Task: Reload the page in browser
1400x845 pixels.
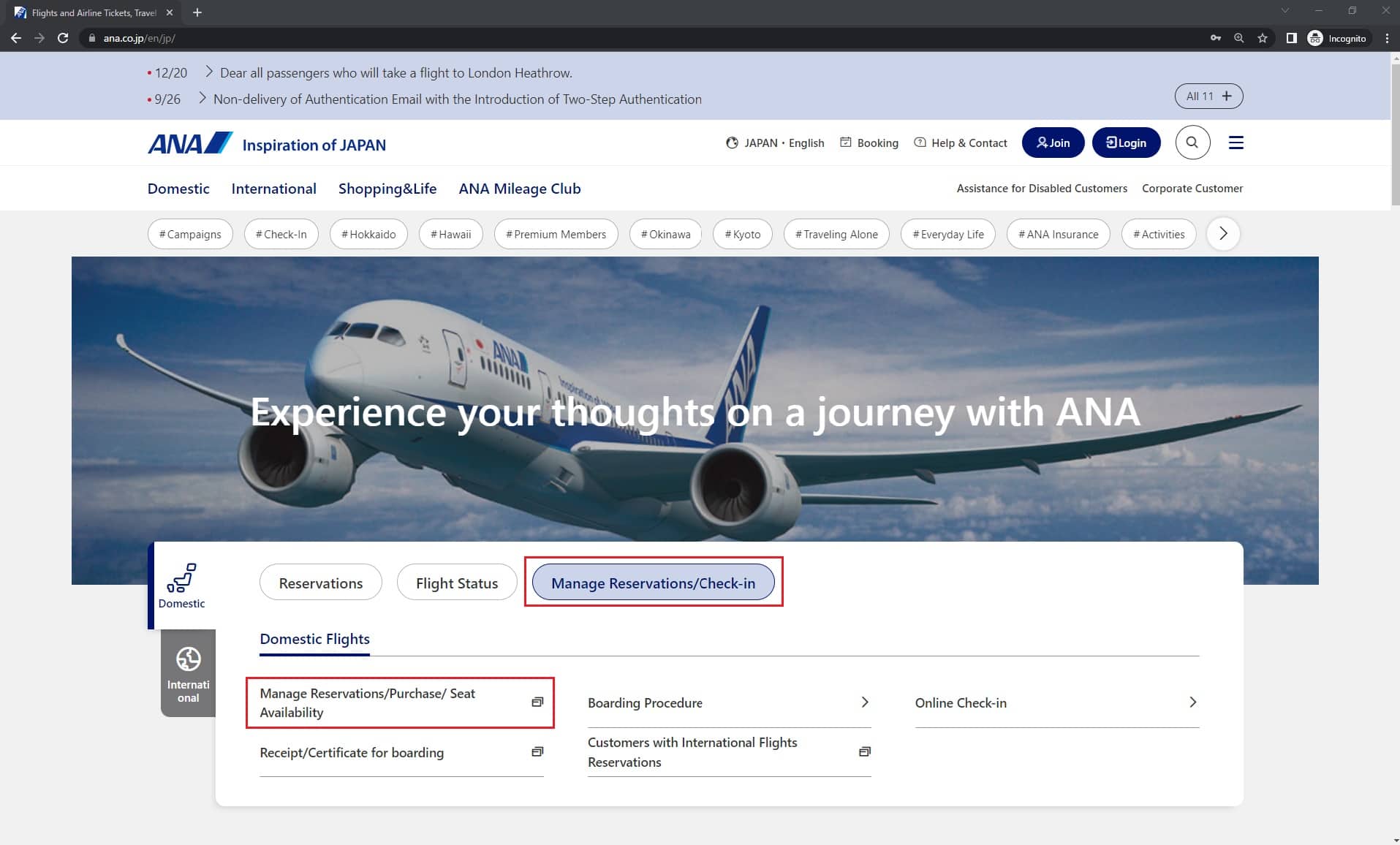Action: pyautogui.click(x=63, y=38)
